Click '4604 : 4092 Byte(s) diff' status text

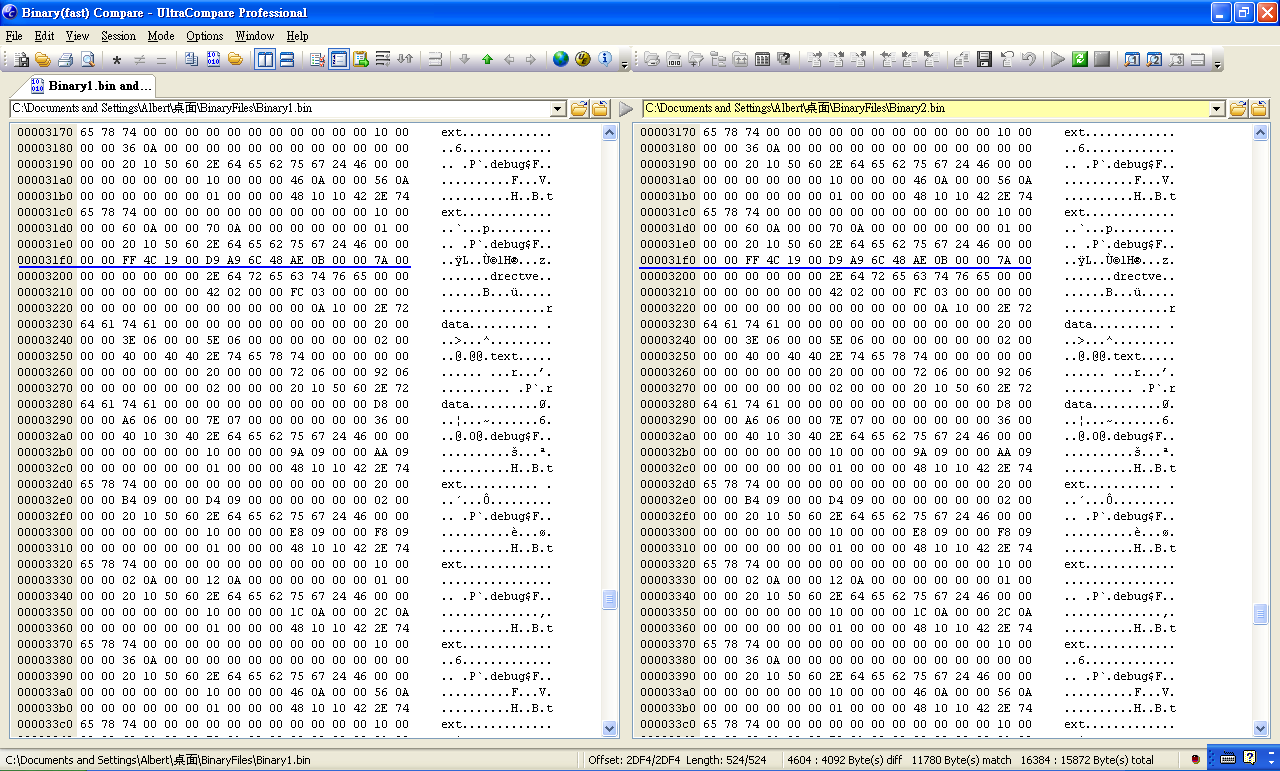point(845,760)
